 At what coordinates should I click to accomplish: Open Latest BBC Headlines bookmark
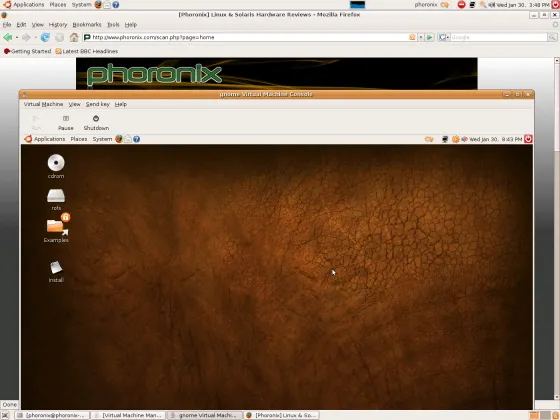coord(87,51)
